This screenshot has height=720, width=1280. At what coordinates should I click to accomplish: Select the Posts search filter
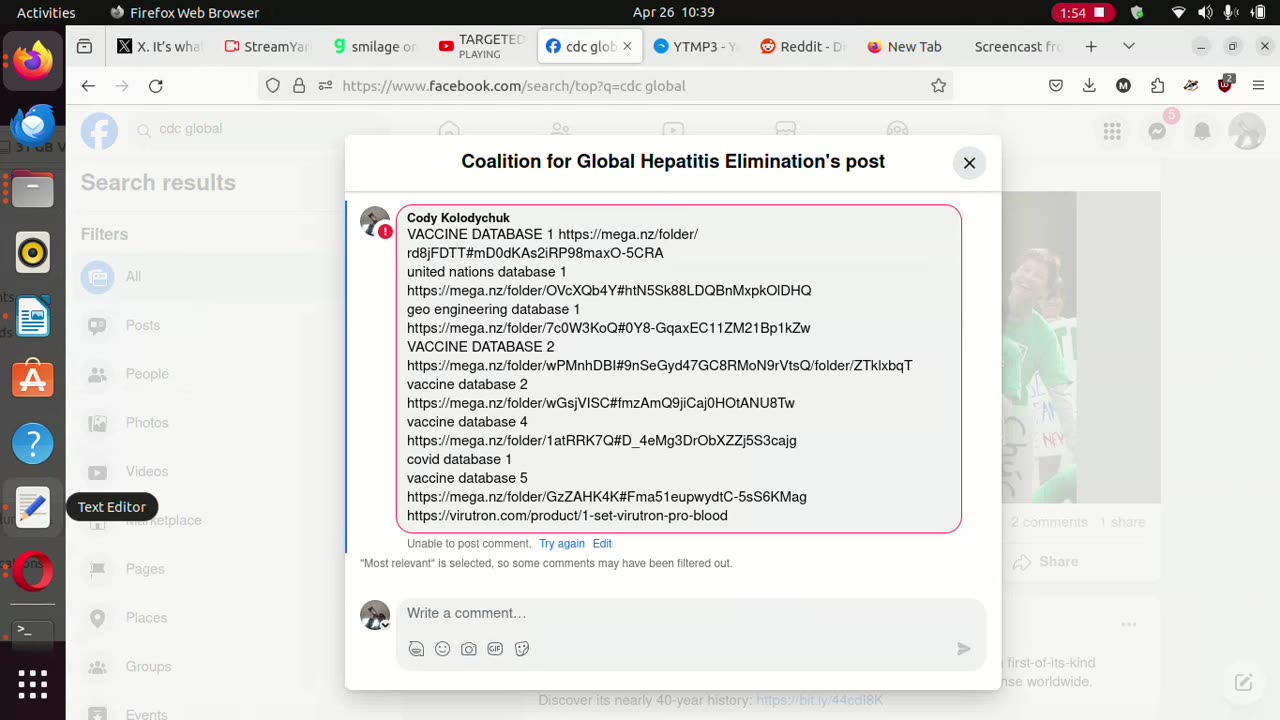[x=205, y=325]
